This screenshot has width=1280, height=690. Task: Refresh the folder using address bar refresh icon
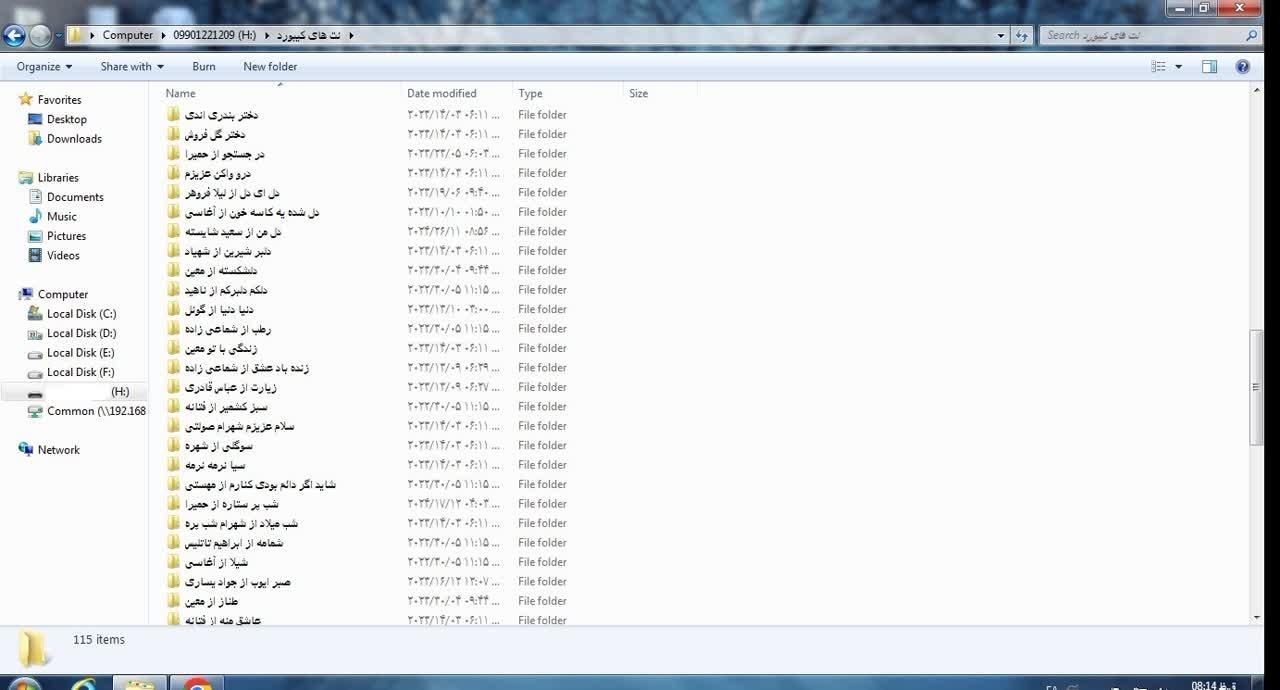(x=1022, y=35)
